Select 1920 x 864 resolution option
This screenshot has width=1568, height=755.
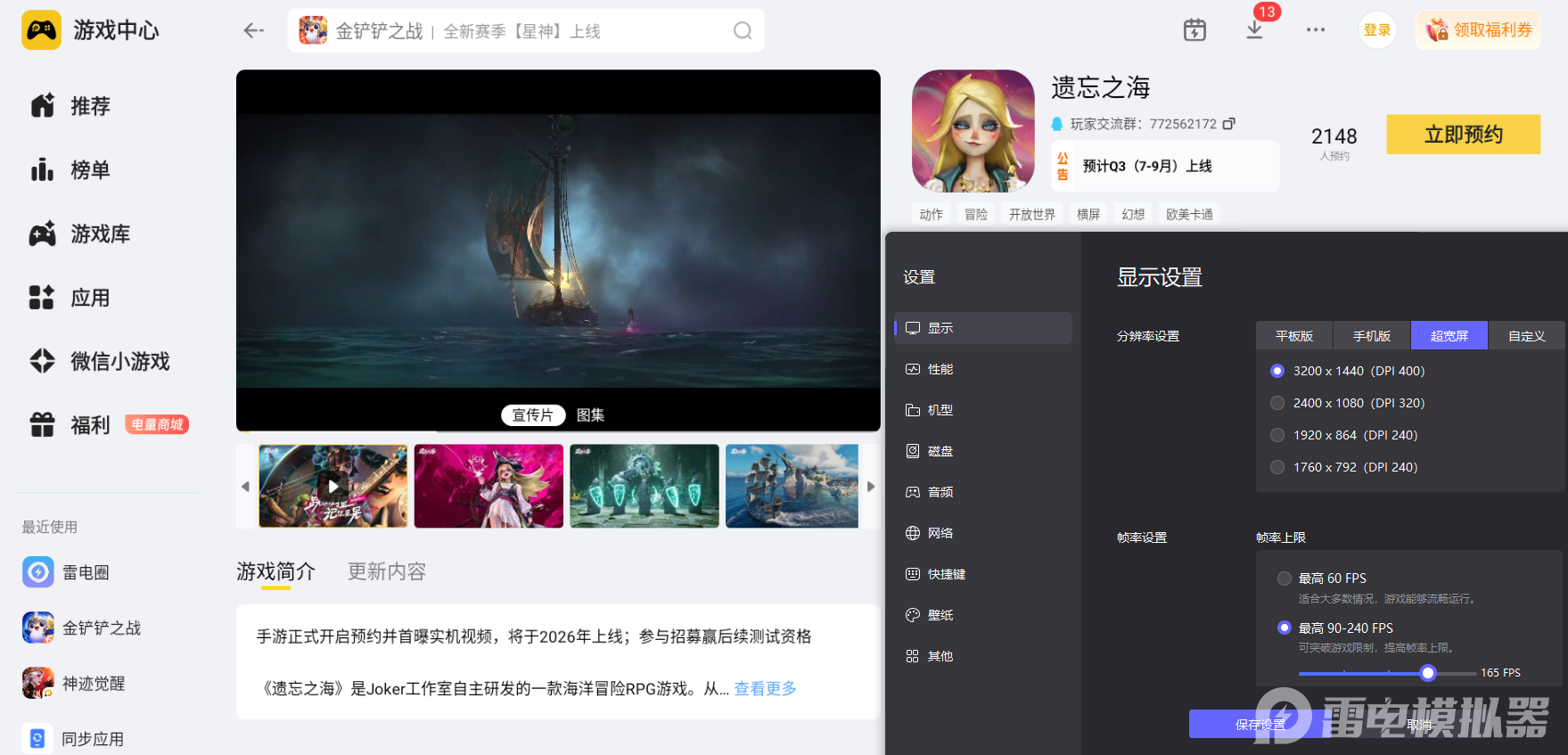1277,435
